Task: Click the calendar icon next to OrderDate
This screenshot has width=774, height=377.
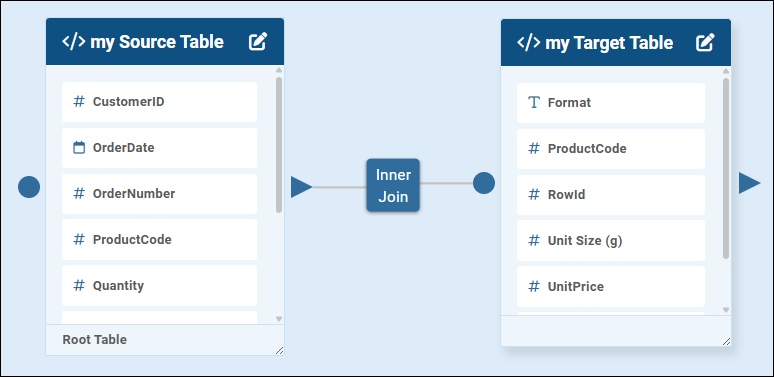Action: (x=79, y=148)
